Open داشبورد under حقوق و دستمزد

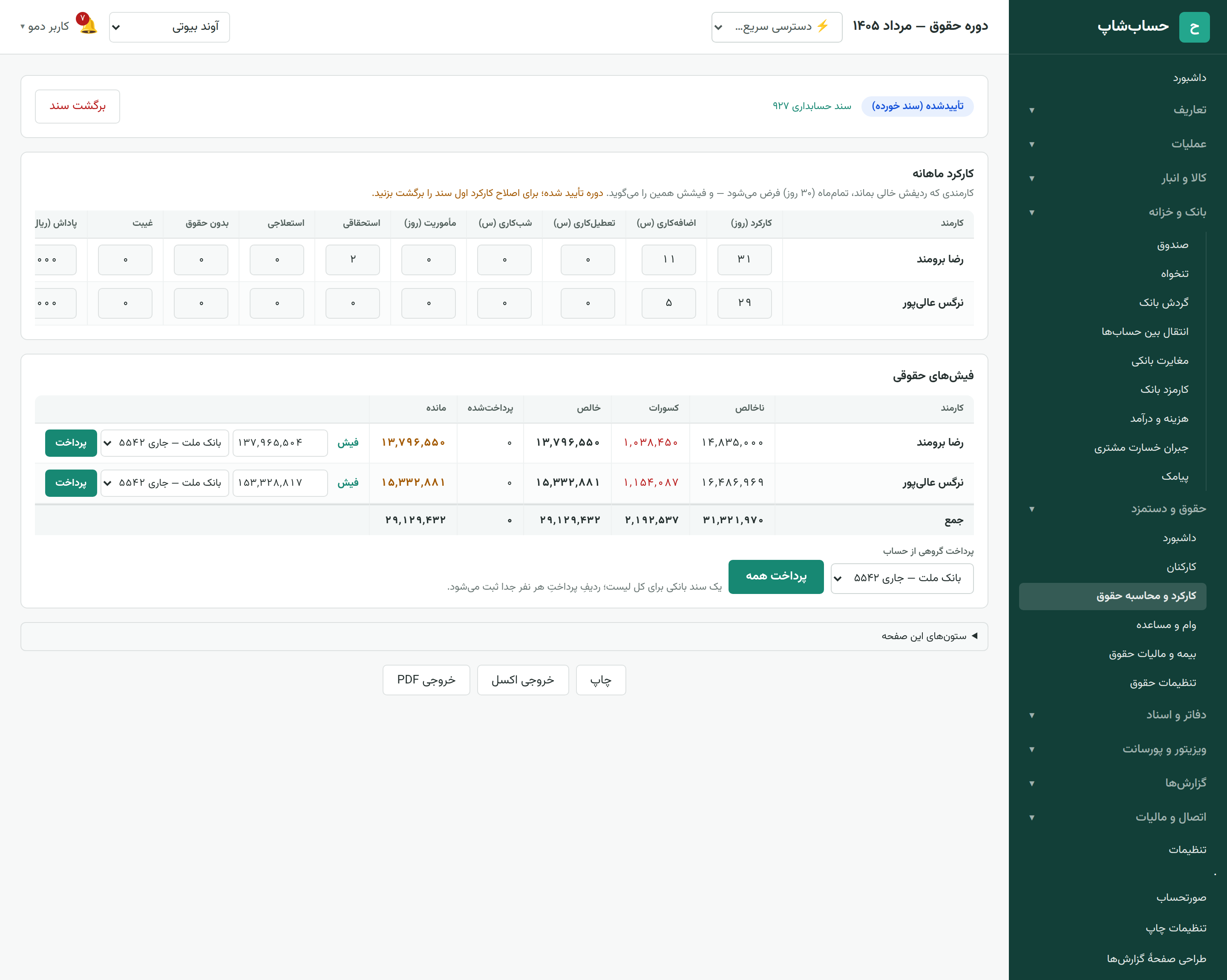tap(1178, 538)
